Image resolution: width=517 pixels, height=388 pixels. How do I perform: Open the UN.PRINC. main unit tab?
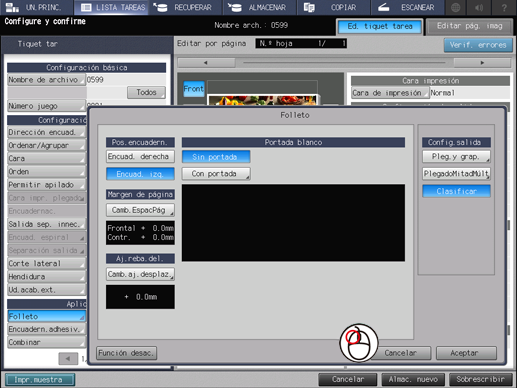click(36, 7)
